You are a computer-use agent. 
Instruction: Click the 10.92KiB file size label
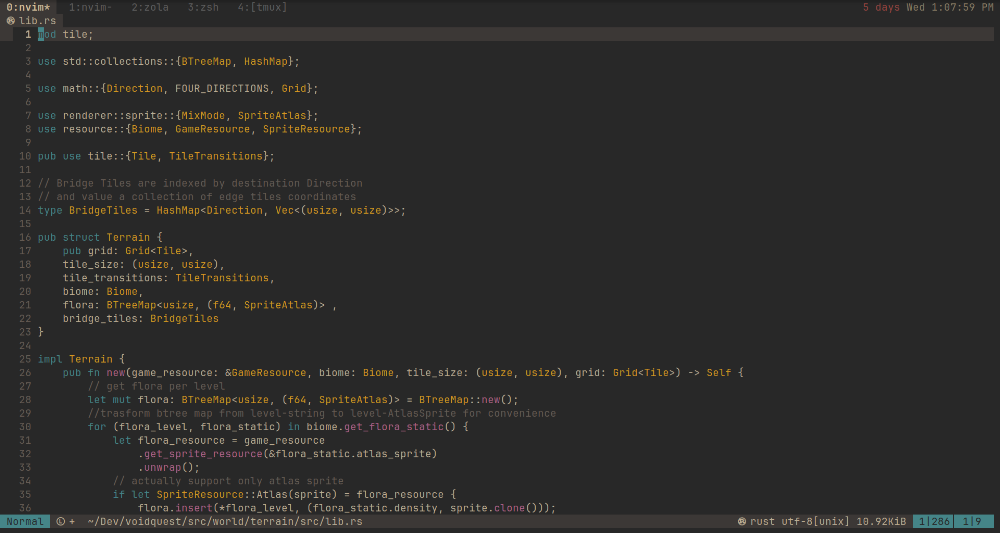click(x=883, y=522)
